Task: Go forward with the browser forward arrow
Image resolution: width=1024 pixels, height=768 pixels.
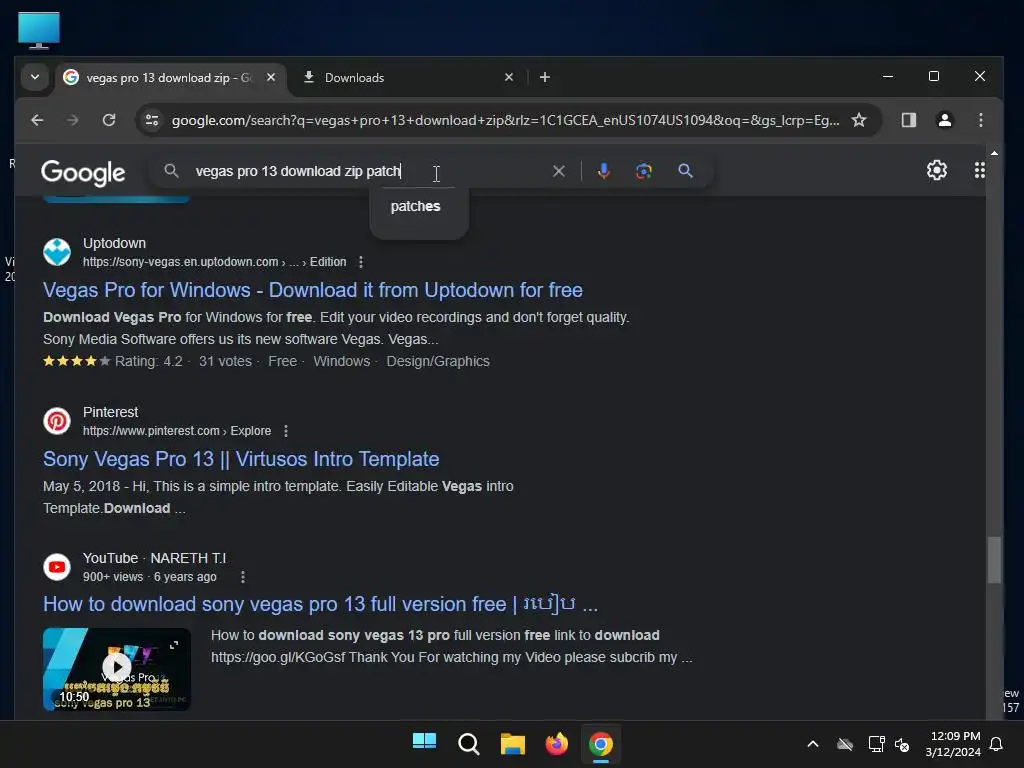Action: (x=73, y=120)
